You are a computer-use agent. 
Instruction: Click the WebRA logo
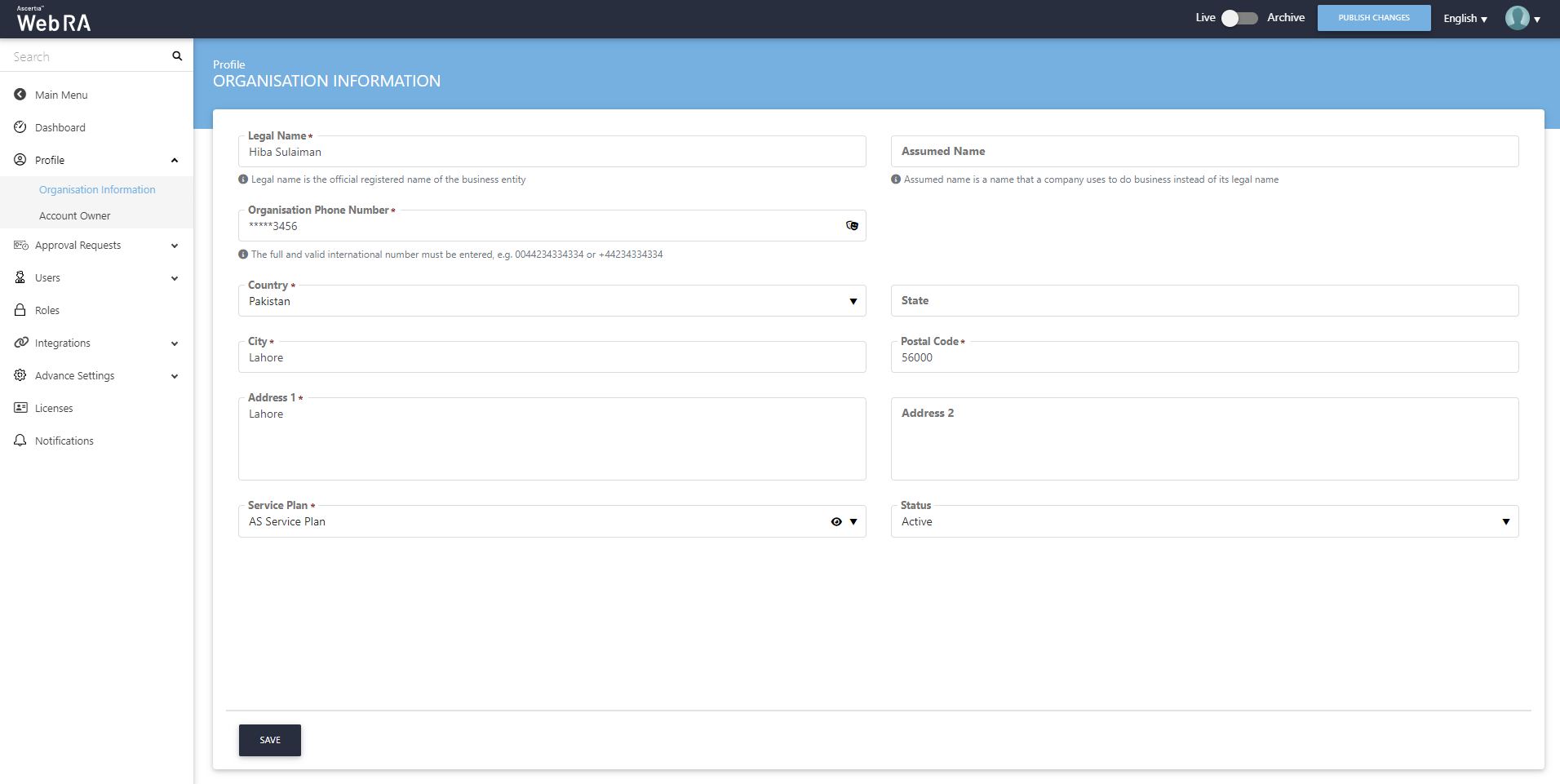[54, 19]
